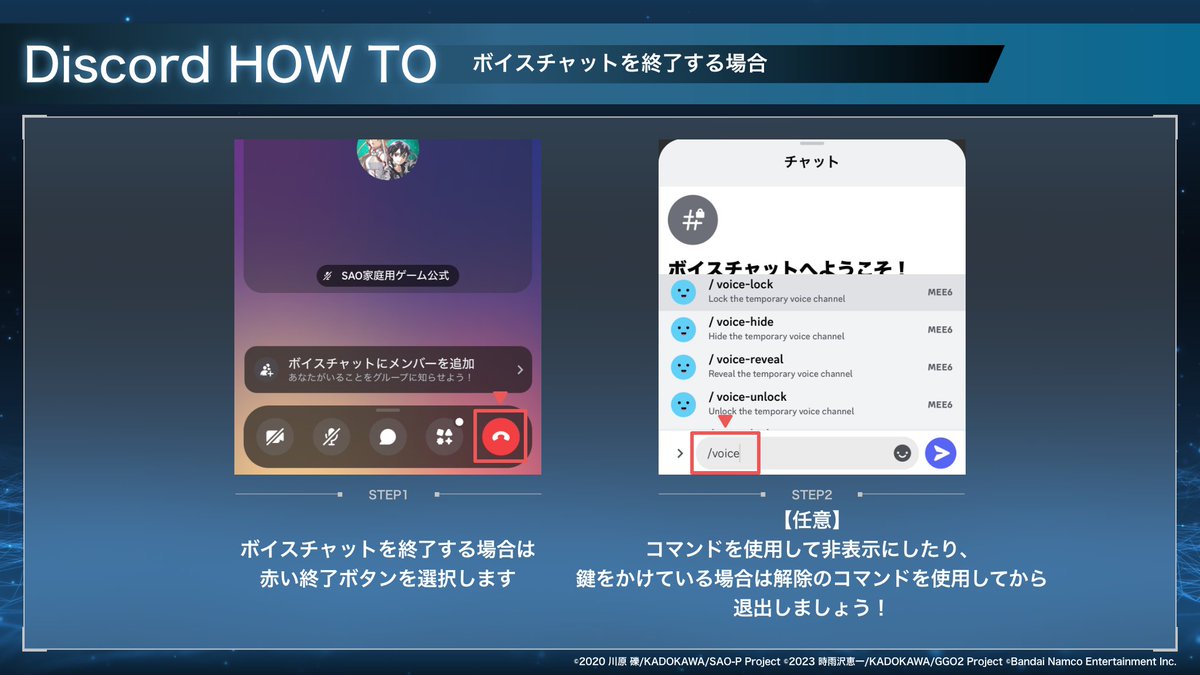The image size is (1200, 675).
Task: Click MEE6 label on voice-hide row
Action: coord(940,329)
